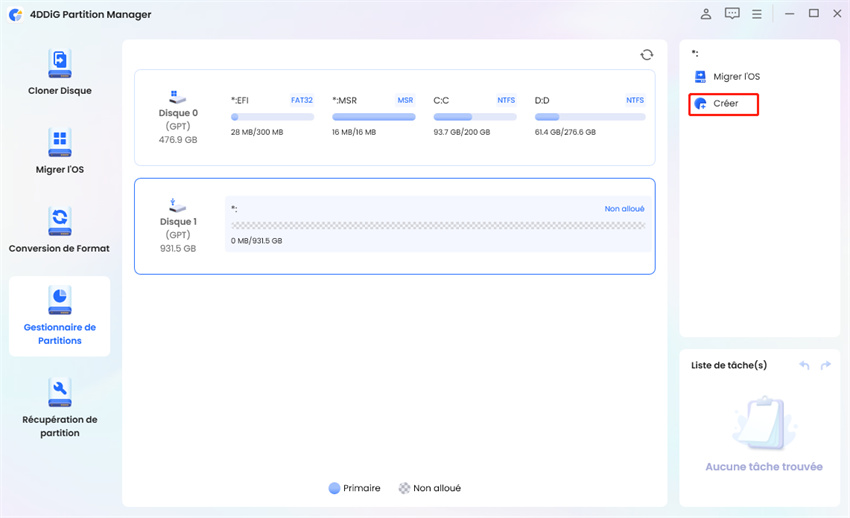Open the hamburger menu
Screen dimensions: 850x518
(757, 14)
